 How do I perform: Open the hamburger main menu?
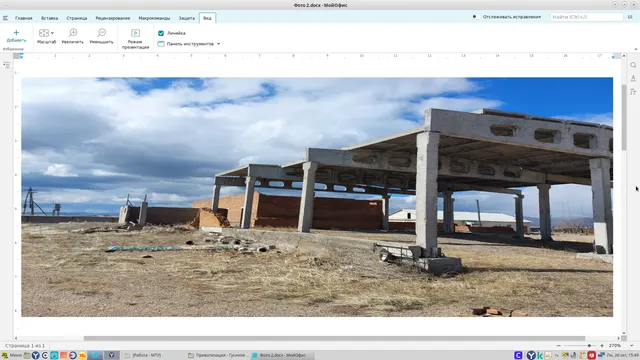(5, 18)
